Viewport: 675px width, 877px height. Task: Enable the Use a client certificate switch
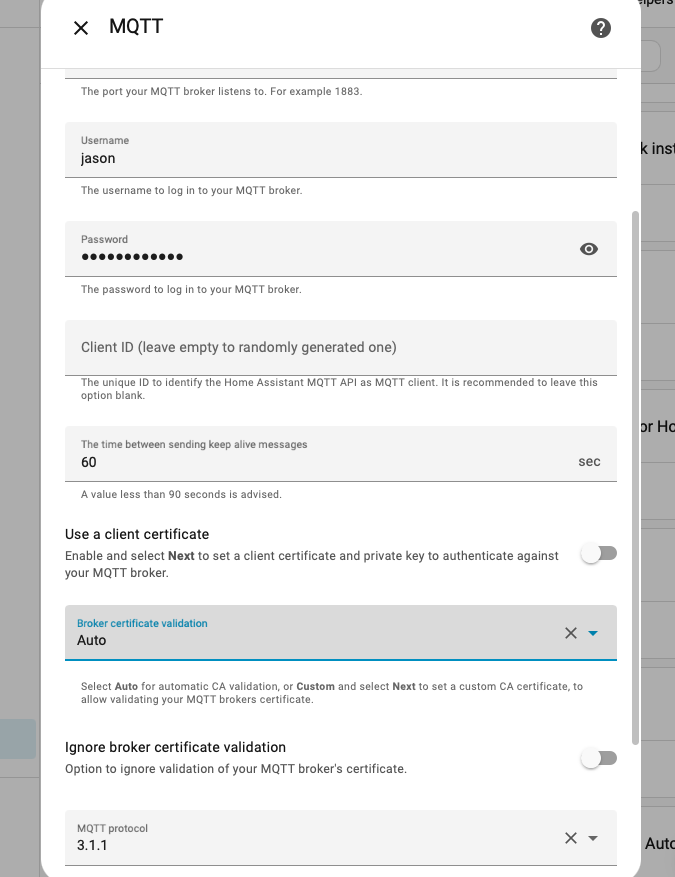pyautogui.click(x=599, y=553)
